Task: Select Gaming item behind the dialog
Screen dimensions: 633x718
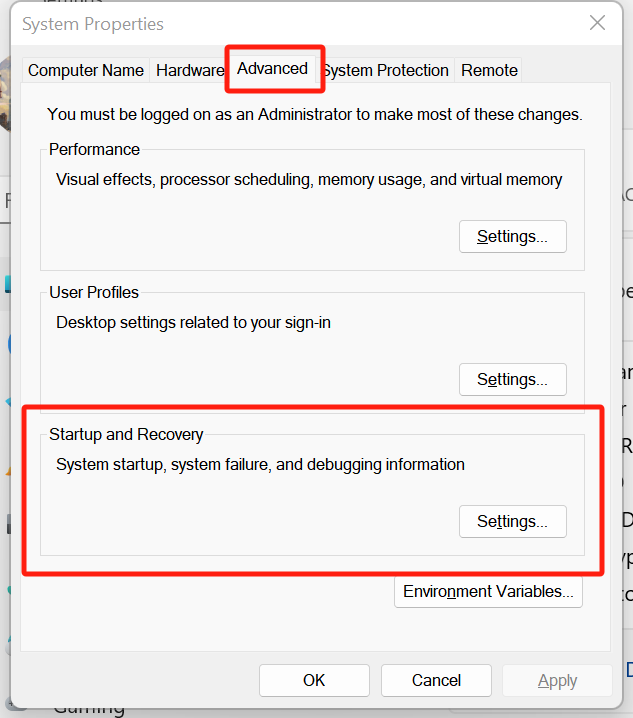Action: click(90, 709)
